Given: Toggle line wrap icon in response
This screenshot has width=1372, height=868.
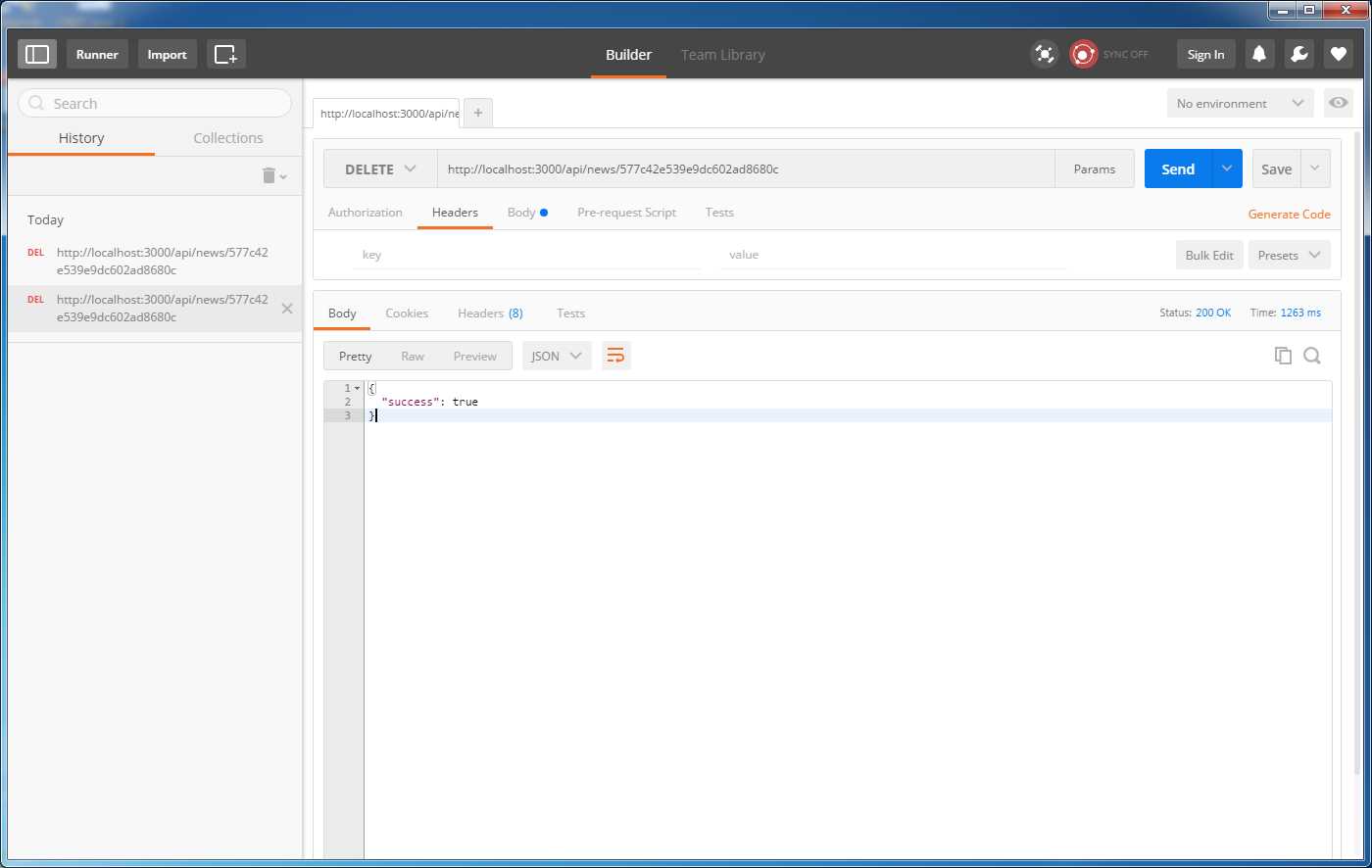Looking at the screenshot, I should 615,356.
